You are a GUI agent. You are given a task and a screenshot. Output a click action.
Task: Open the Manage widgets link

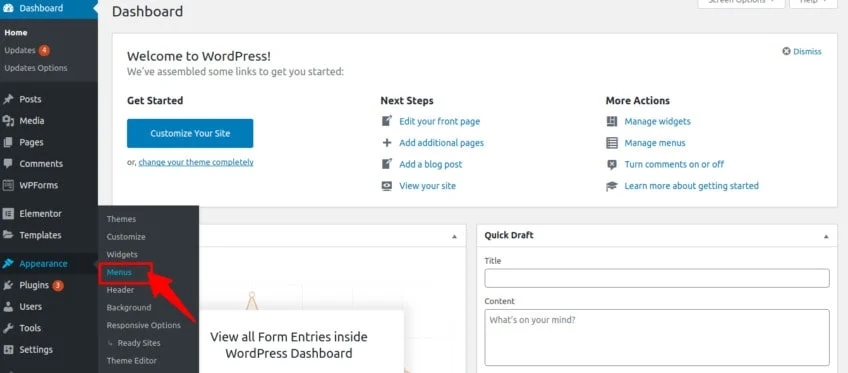[657, 122]
